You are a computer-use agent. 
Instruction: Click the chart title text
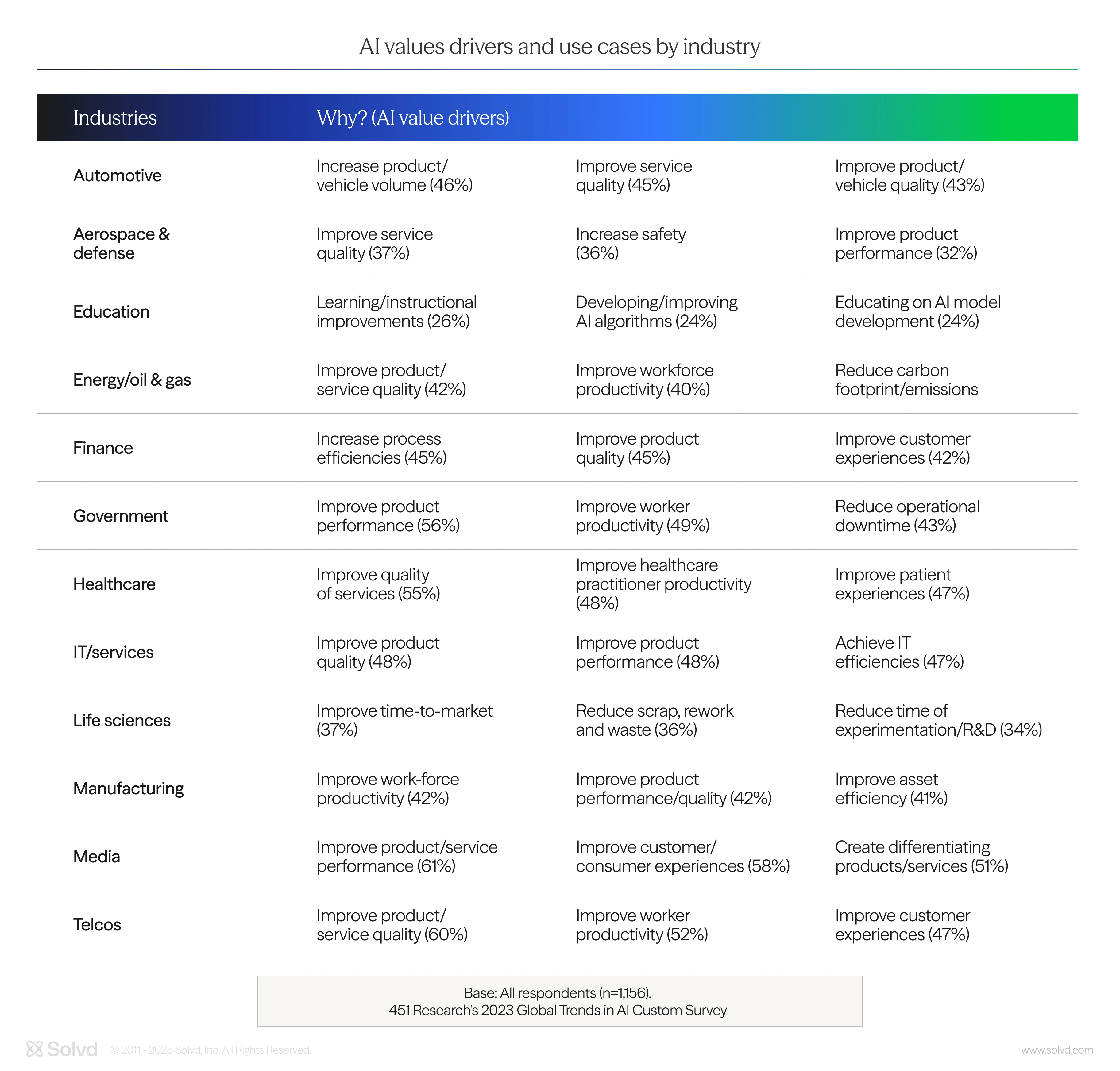click(x=560, y=46)
